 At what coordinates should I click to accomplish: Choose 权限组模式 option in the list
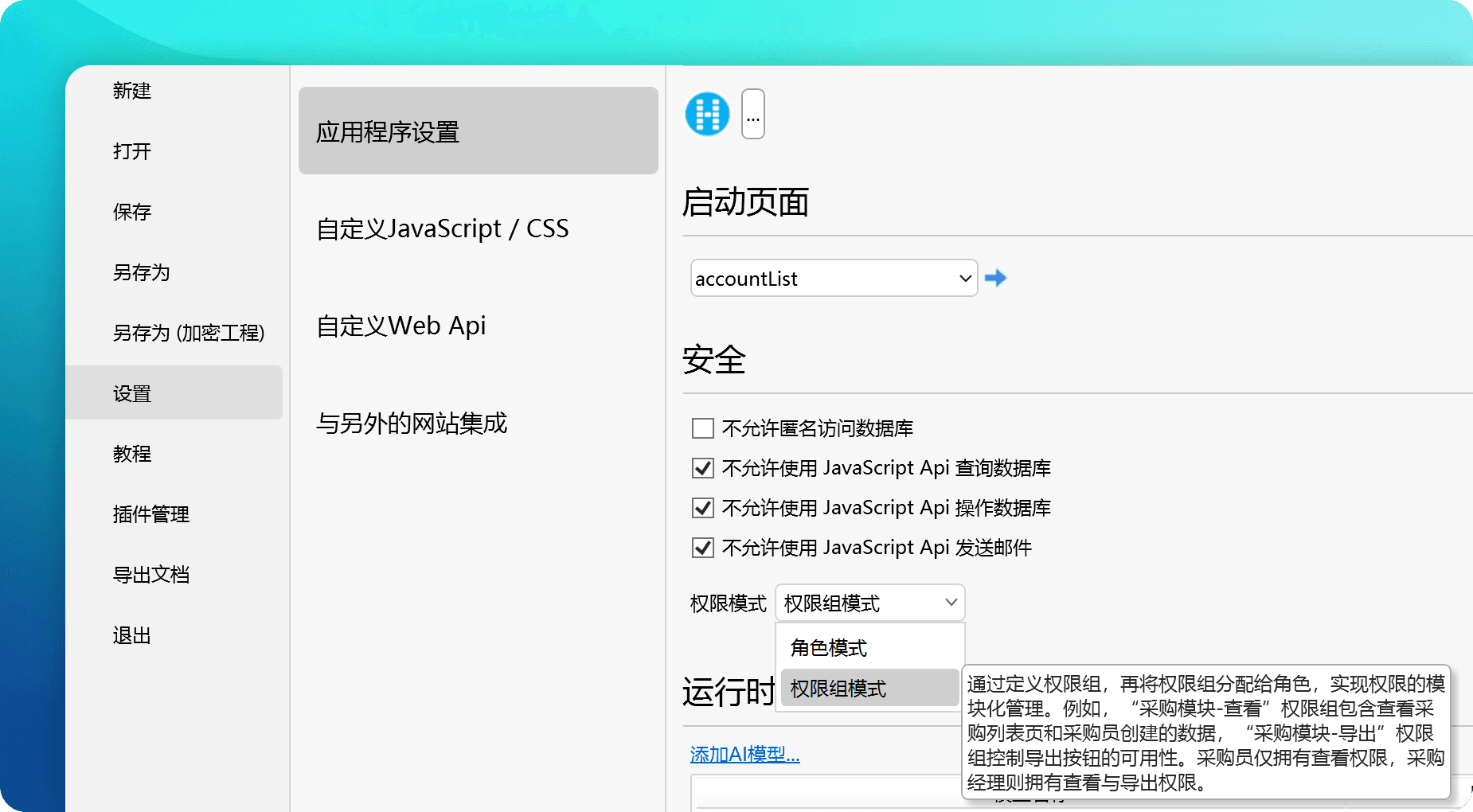[869, 688]
